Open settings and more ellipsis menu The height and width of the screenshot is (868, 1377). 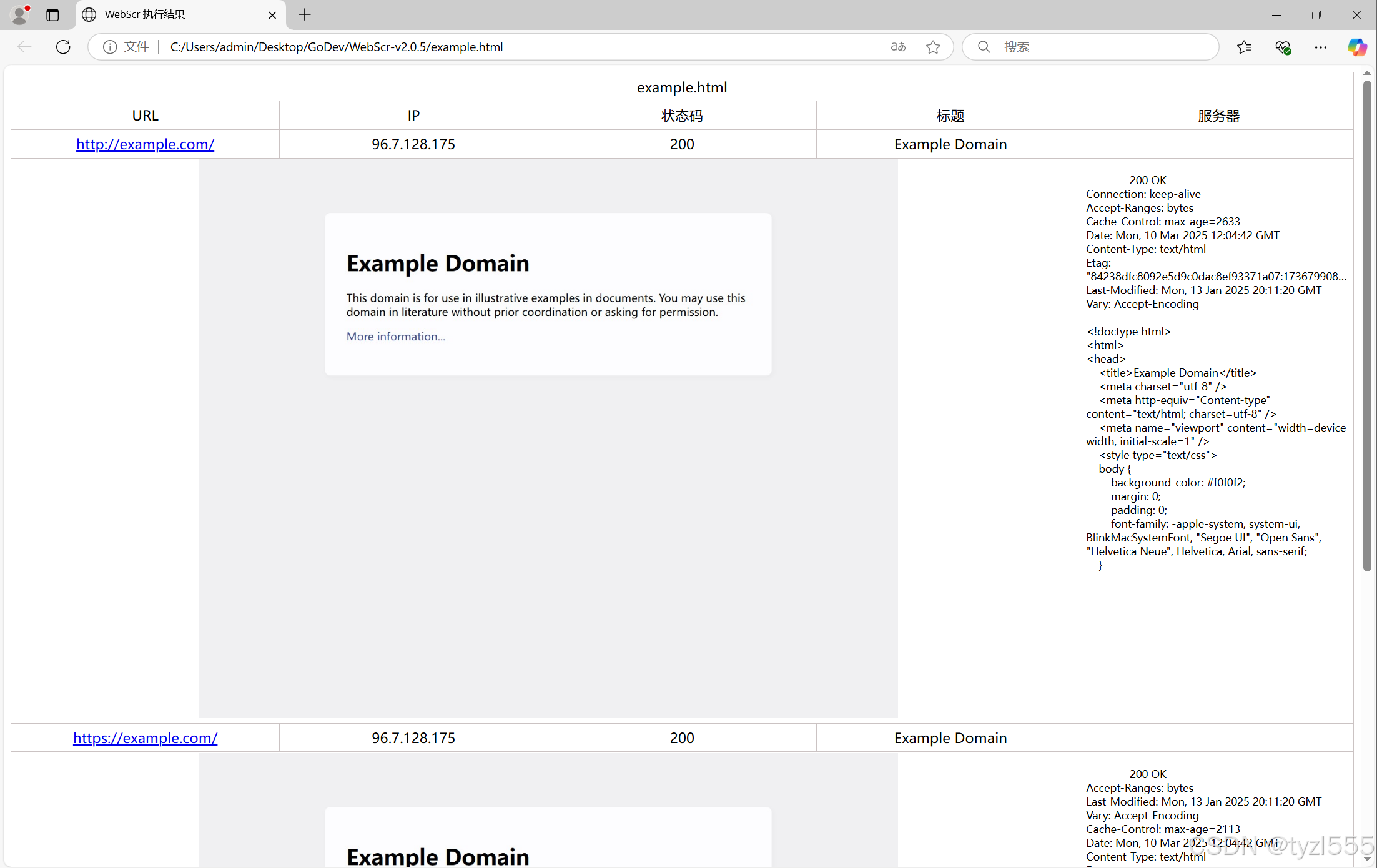(x=1320, y=47)
